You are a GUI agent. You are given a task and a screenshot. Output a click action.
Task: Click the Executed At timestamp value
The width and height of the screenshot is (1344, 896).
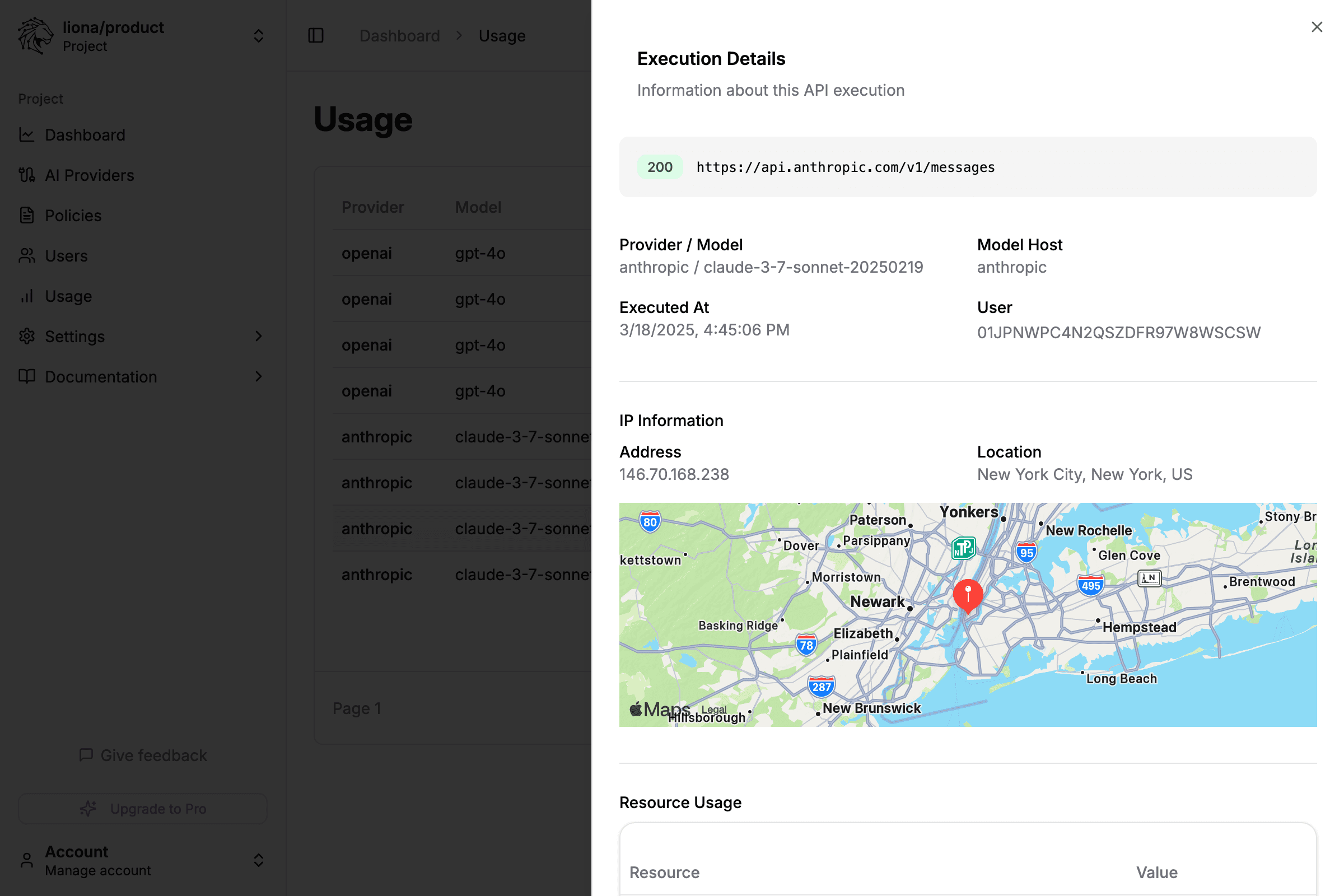point(704,330)
